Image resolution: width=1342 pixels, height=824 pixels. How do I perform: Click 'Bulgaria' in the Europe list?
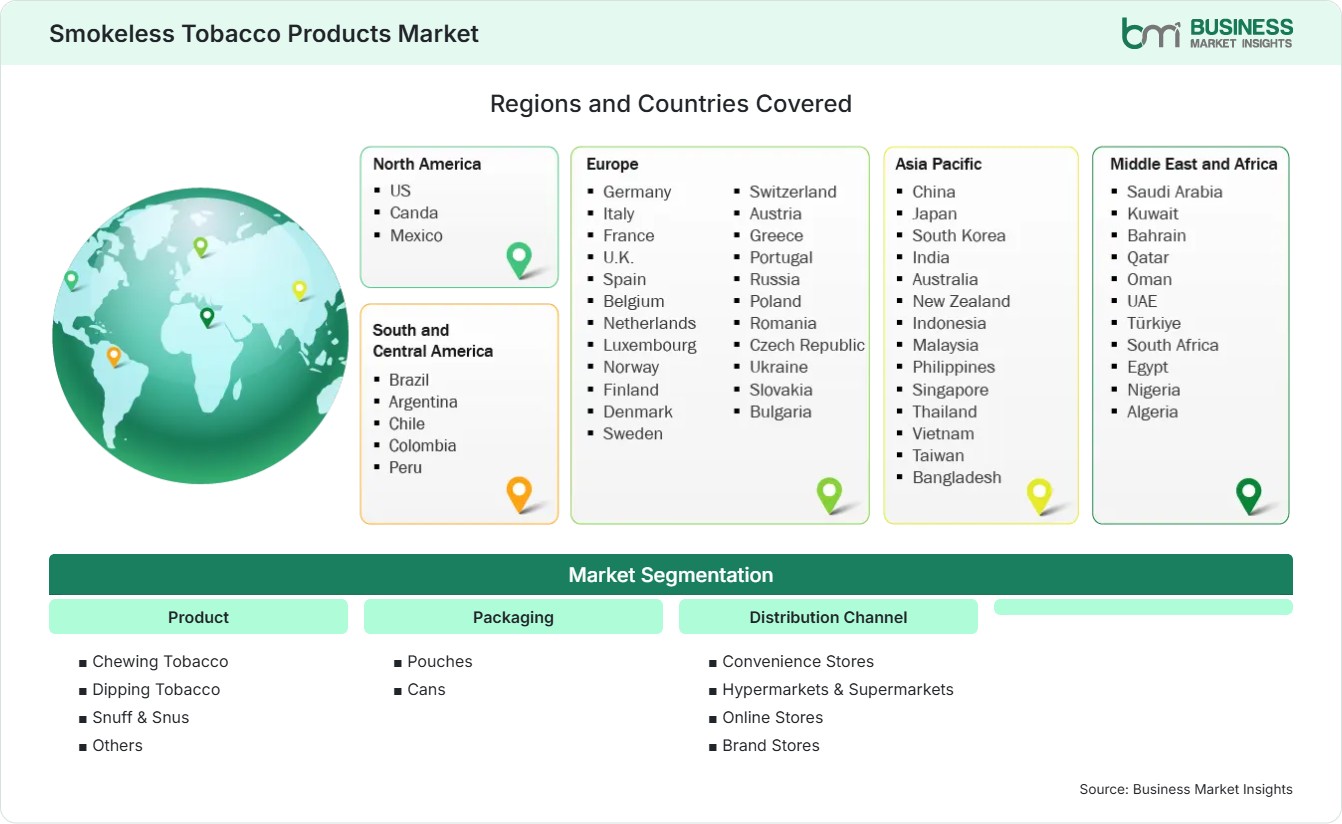click(x=781, y=411)
